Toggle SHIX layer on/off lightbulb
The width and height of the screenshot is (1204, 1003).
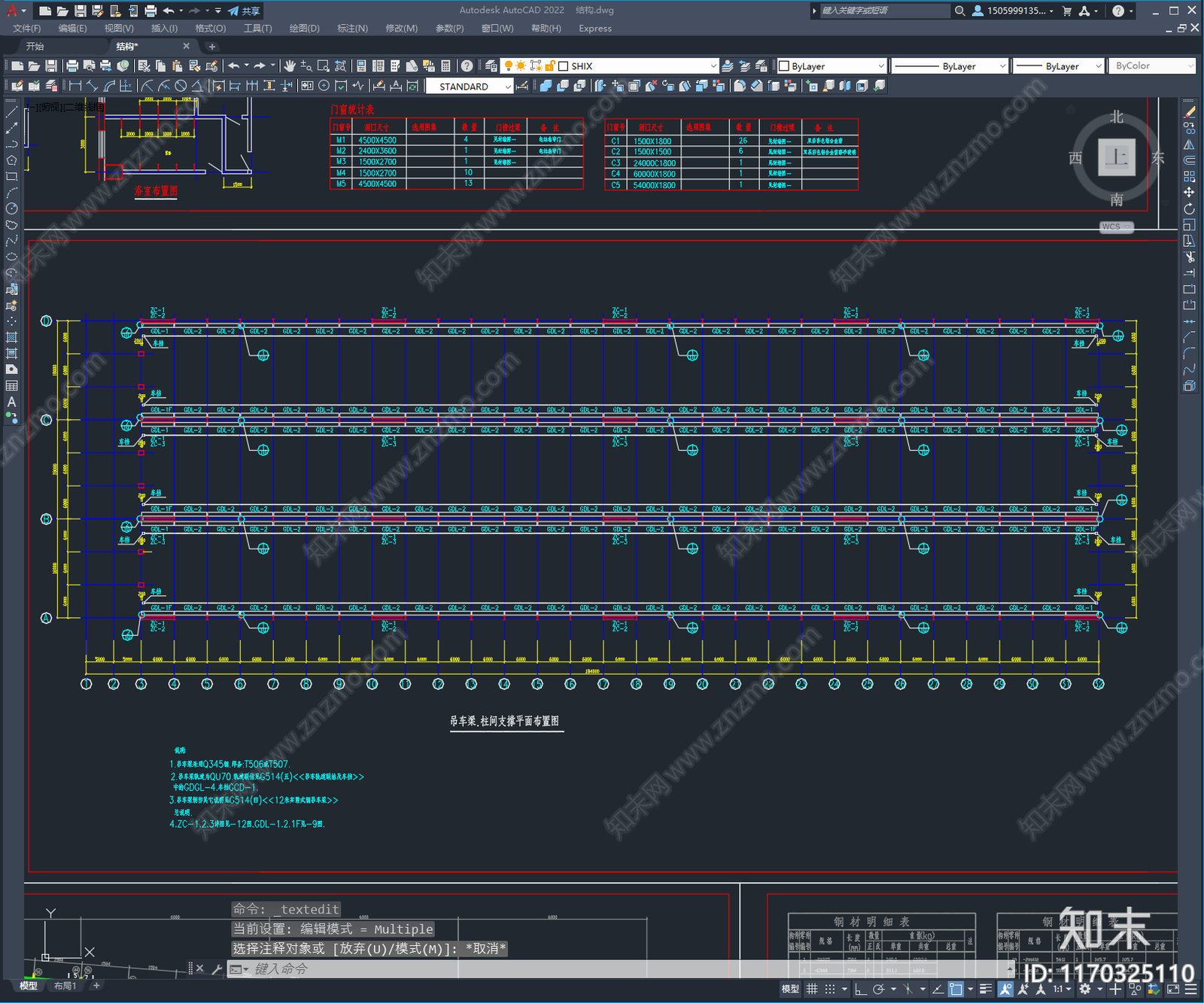pos(509,66)
